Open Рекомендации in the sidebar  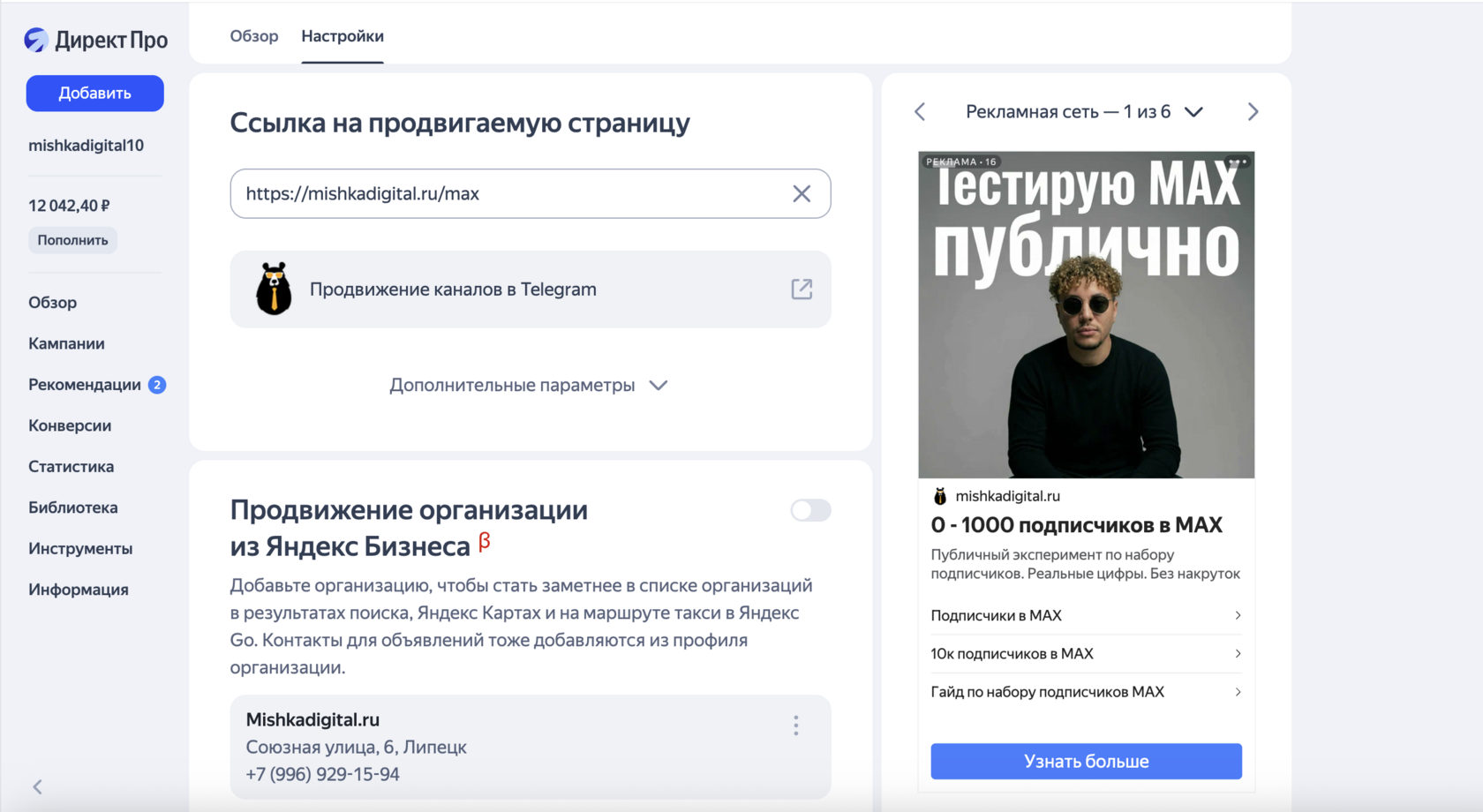click(x=85, y=385)
